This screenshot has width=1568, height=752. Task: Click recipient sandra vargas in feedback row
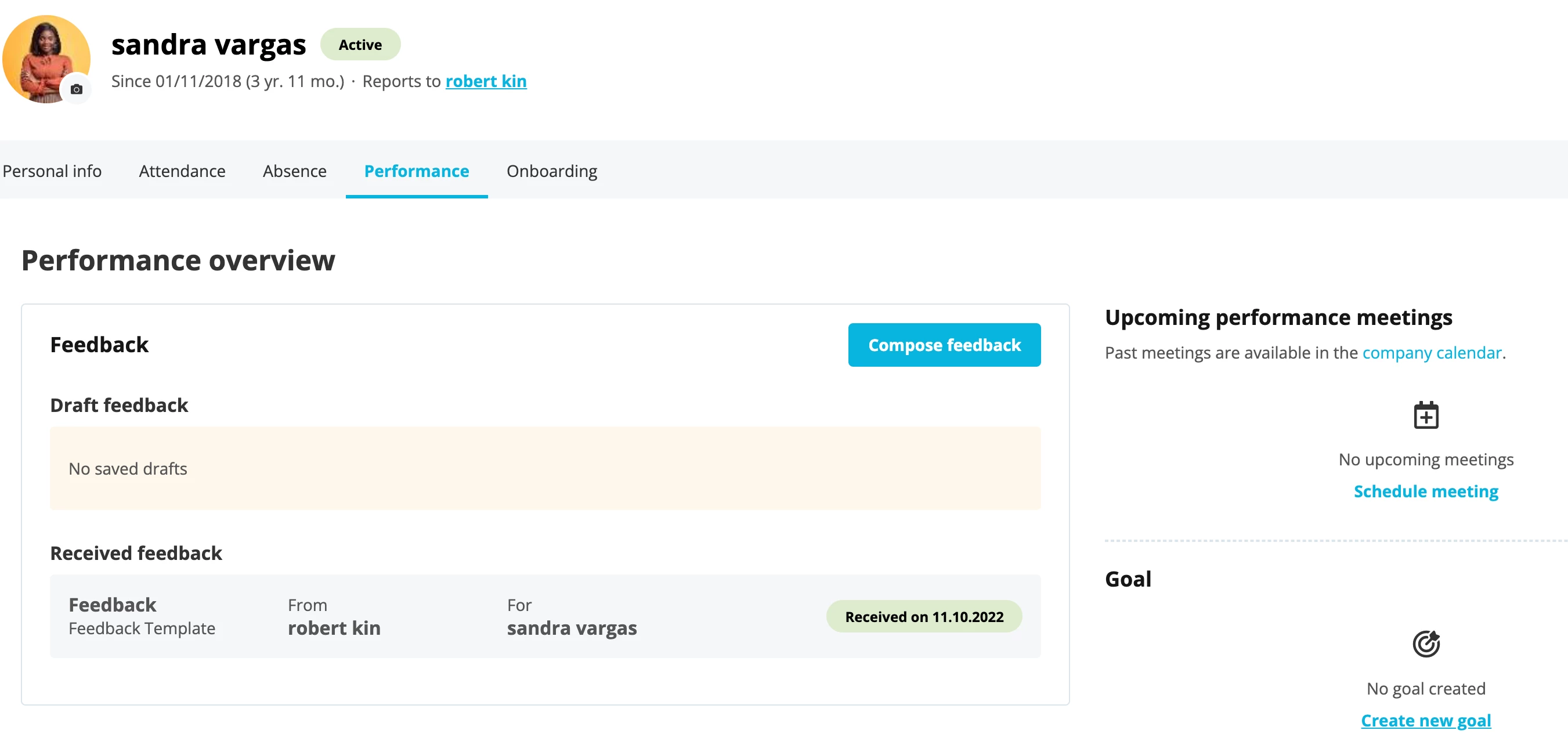572,628
